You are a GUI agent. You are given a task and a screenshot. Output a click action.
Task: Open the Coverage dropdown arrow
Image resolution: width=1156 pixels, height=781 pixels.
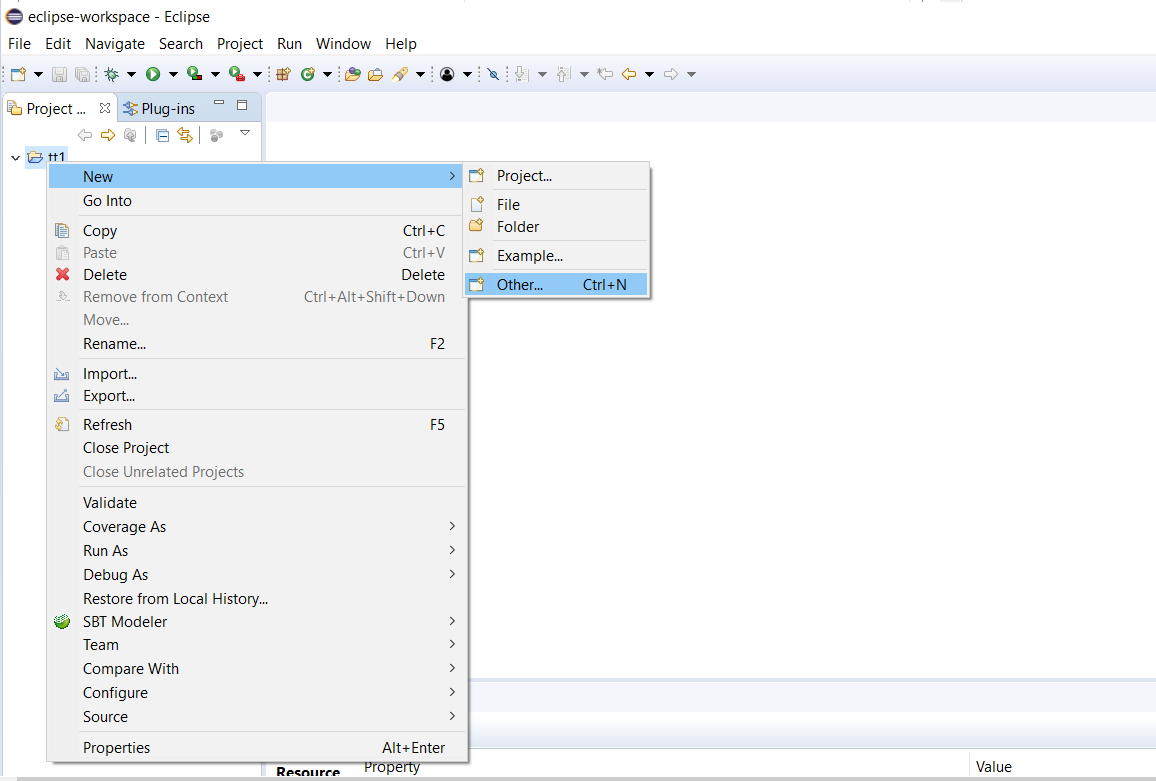[215, 74]
